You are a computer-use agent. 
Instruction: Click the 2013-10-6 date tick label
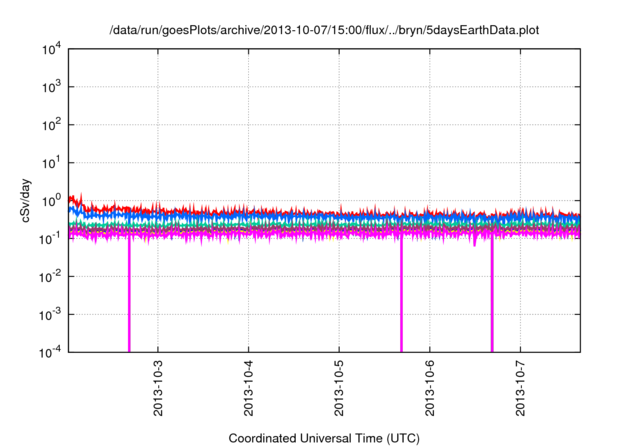point(430,388)
